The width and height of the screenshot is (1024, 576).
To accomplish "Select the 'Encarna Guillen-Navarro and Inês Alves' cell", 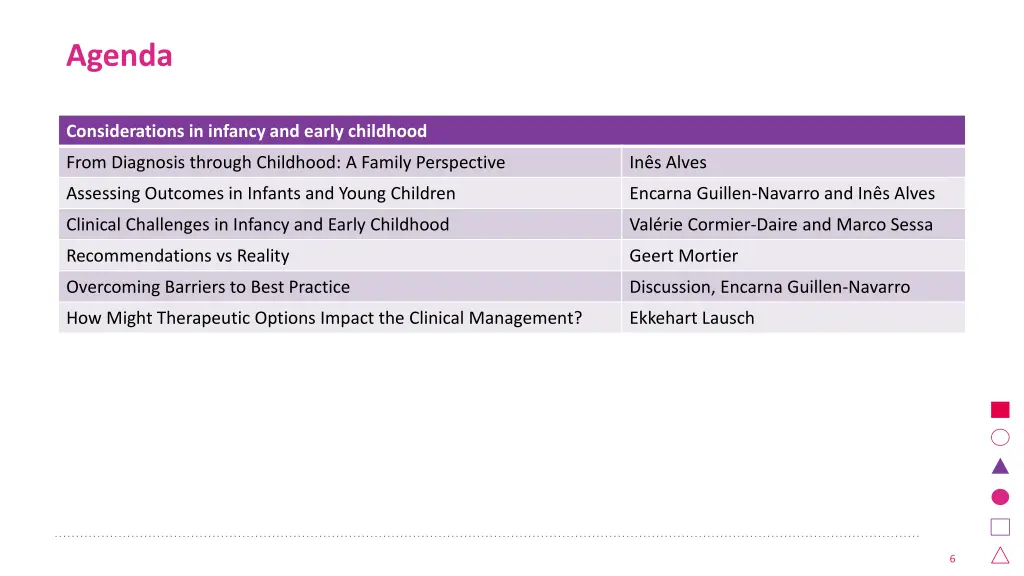I will point(793,193).
